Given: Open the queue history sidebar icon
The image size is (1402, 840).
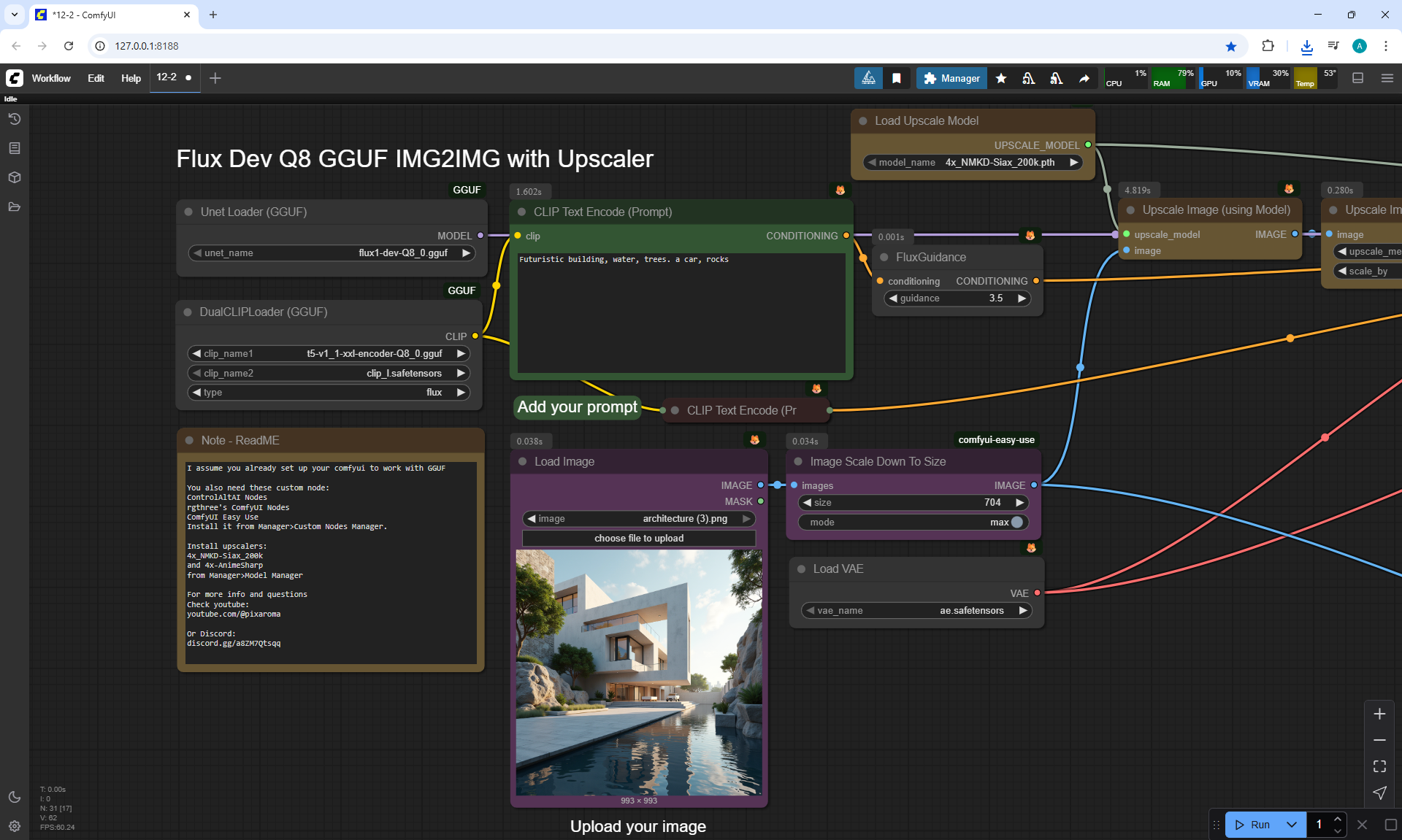Looking at the screenshot, I should (x=14, y=119).
